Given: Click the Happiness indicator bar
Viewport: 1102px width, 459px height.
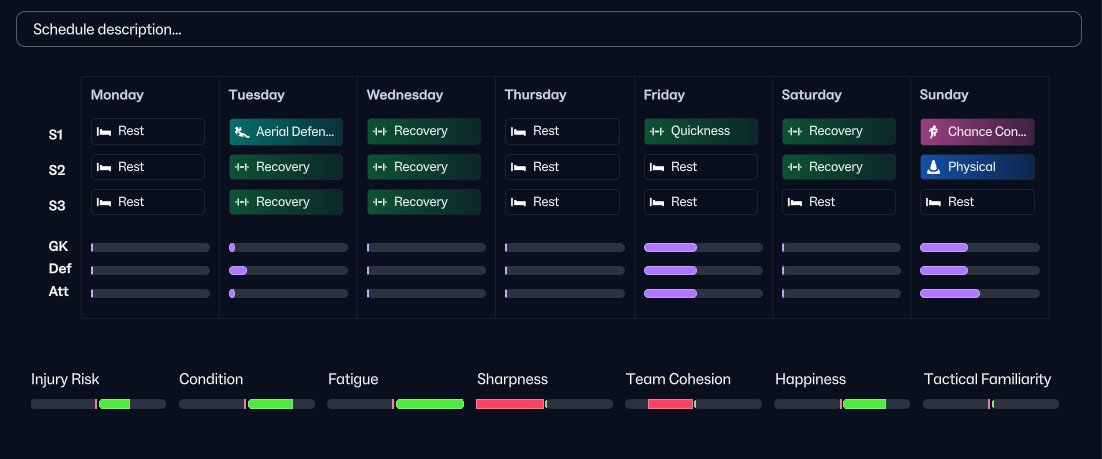Looking at the screenshot, I should click(x=842, y=404).
